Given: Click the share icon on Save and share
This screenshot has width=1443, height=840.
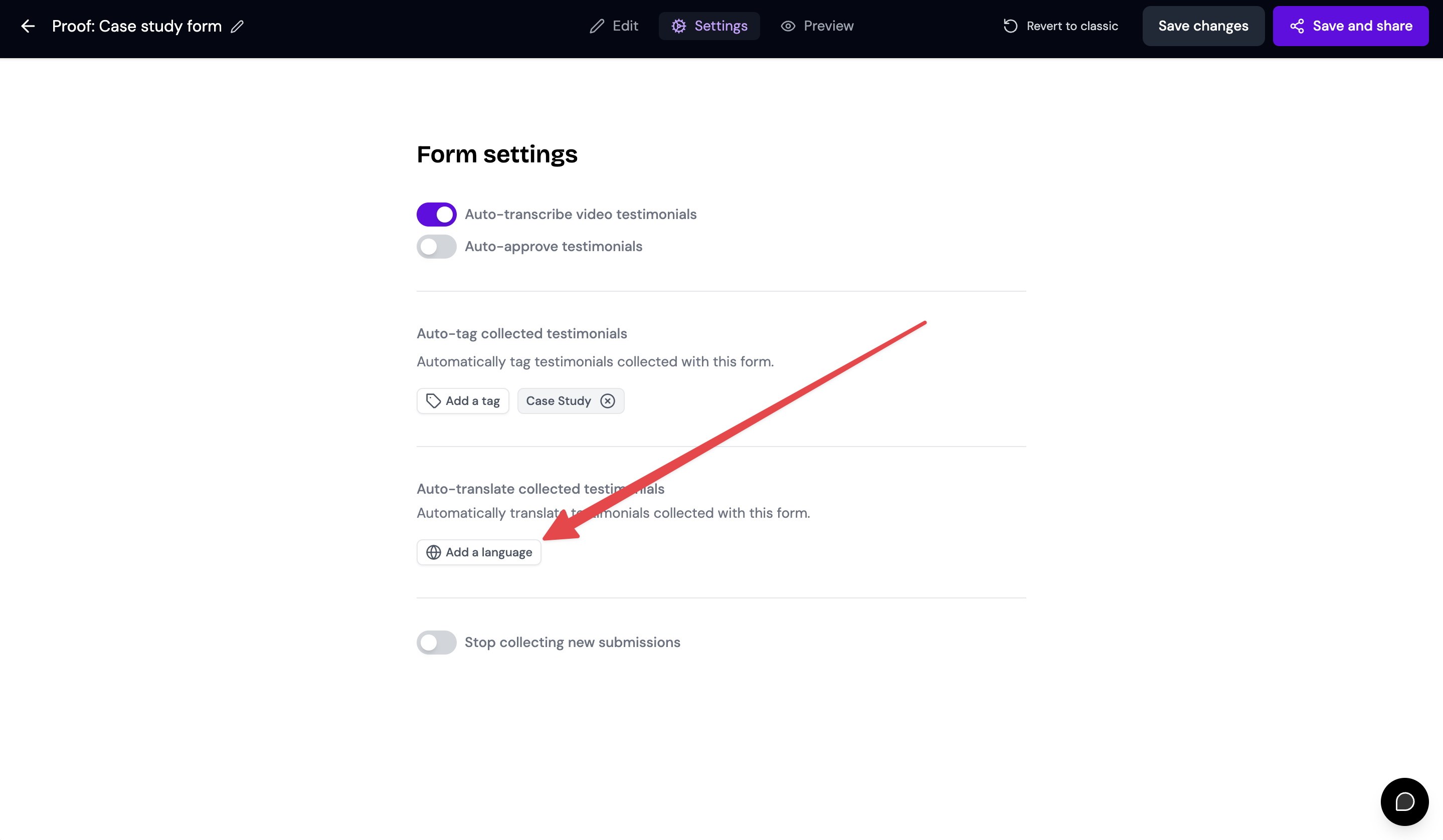Looking at the screenshot, I should tap(1297, 26).
